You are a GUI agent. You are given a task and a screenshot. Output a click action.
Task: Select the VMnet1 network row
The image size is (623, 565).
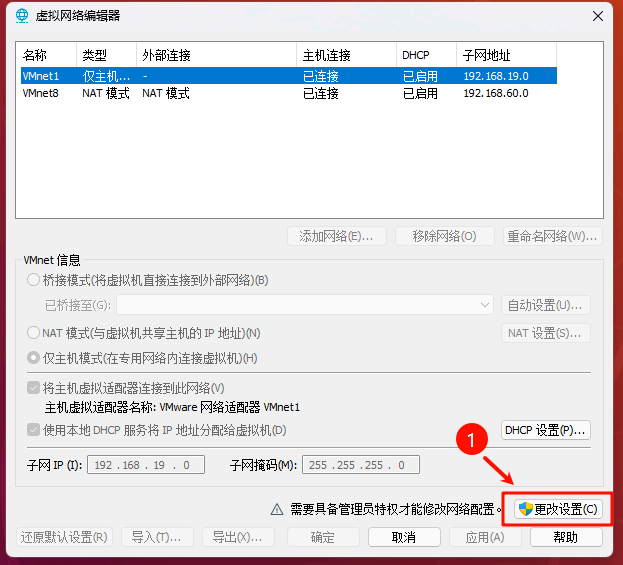coord(289,75)
